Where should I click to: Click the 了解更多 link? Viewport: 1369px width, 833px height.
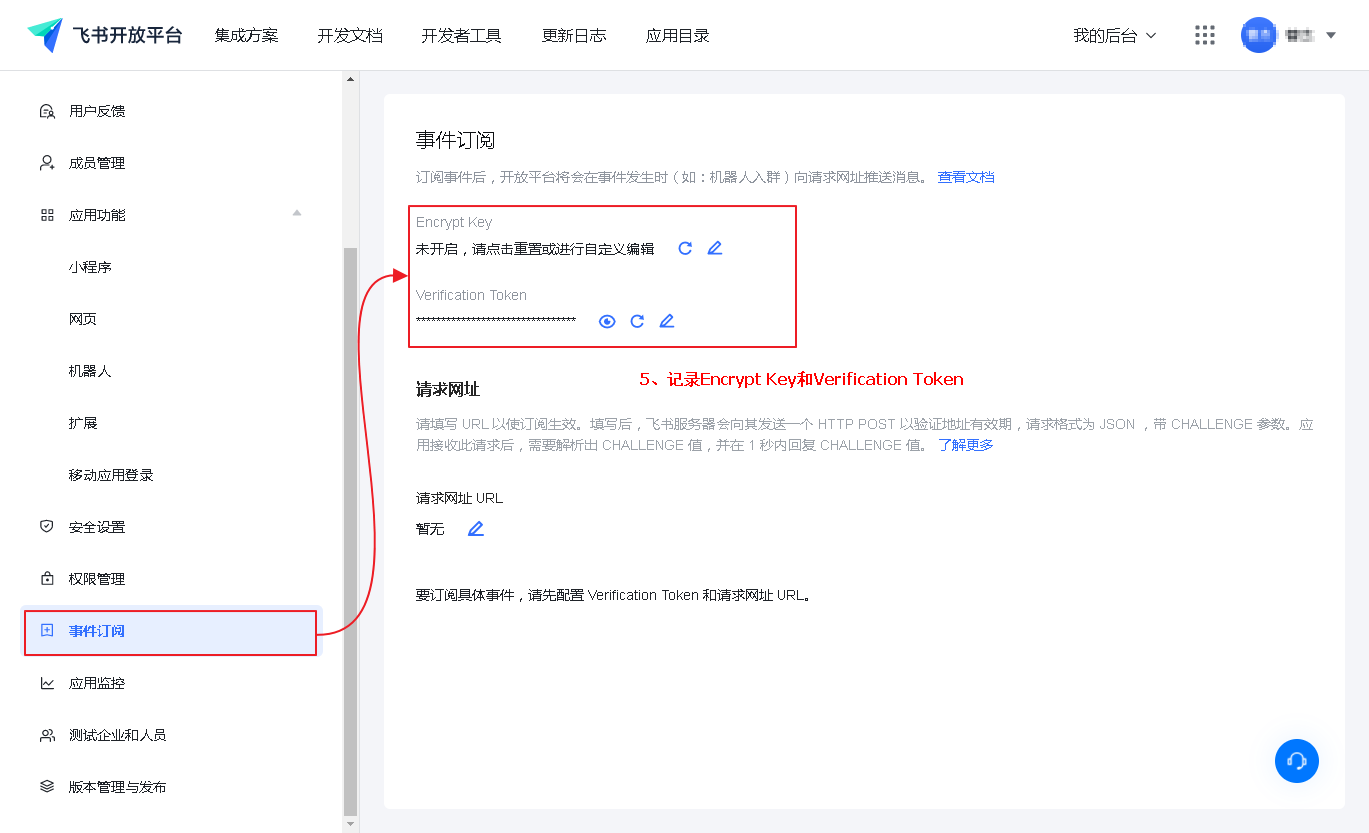pyautogui.click(x=965, y=445)
